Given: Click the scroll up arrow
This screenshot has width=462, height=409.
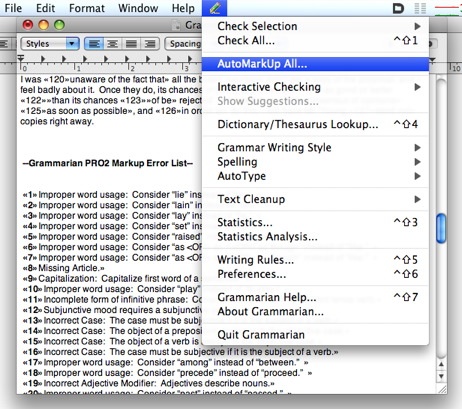Looking at the screenshot, I should click(441, 364).
